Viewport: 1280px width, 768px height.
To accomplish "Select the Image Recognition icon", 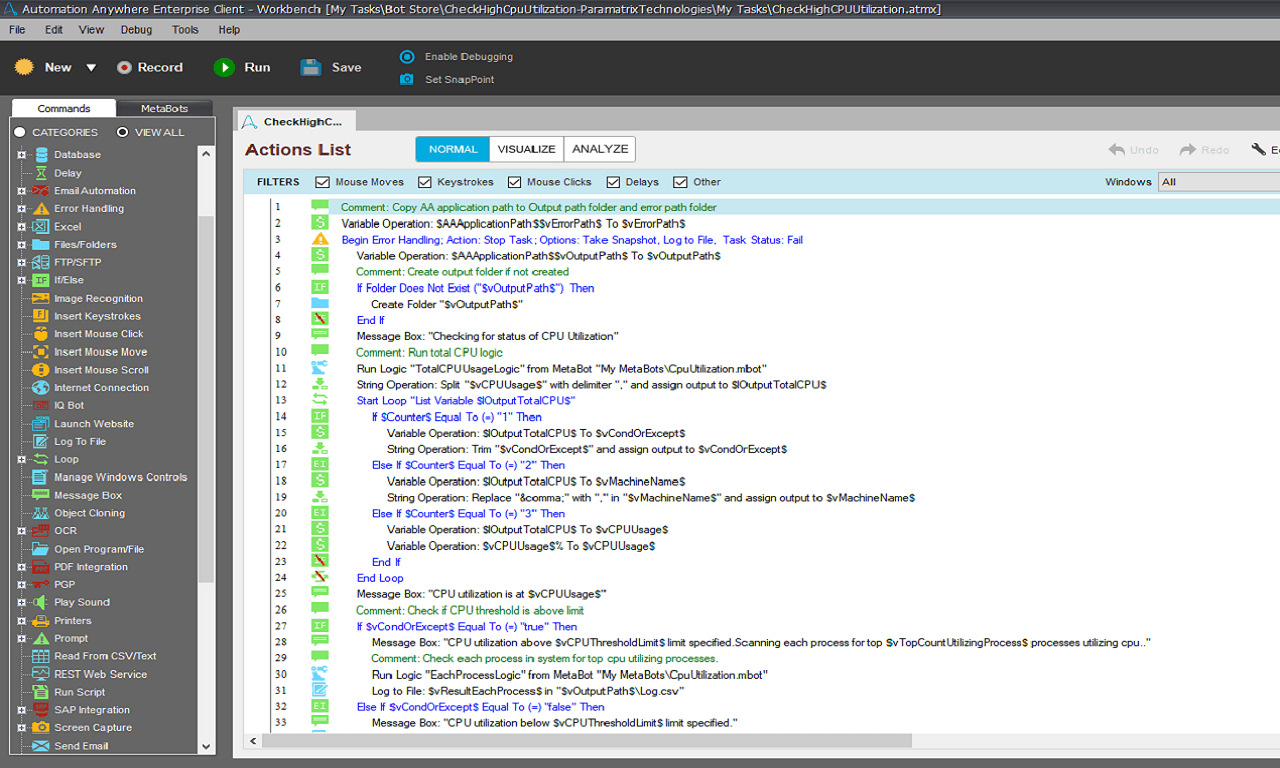I will (41, 299).
